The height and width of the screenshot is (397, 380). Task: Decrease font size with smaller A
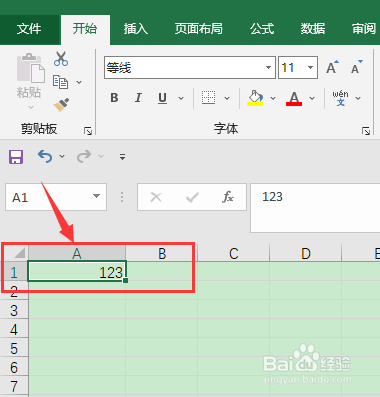(357, 68)
